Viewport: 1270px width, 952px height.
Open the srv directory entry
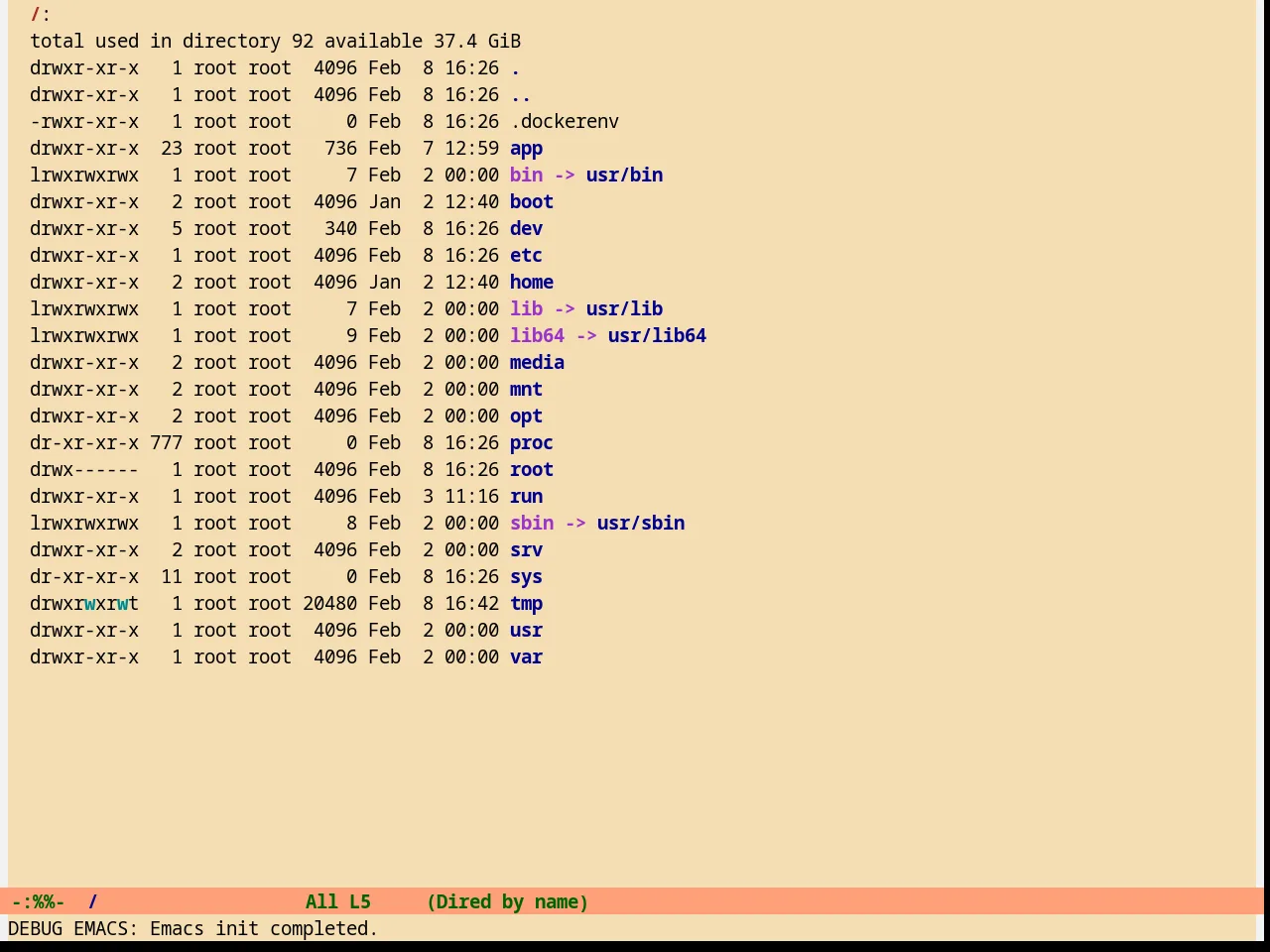tap(526, 550)
